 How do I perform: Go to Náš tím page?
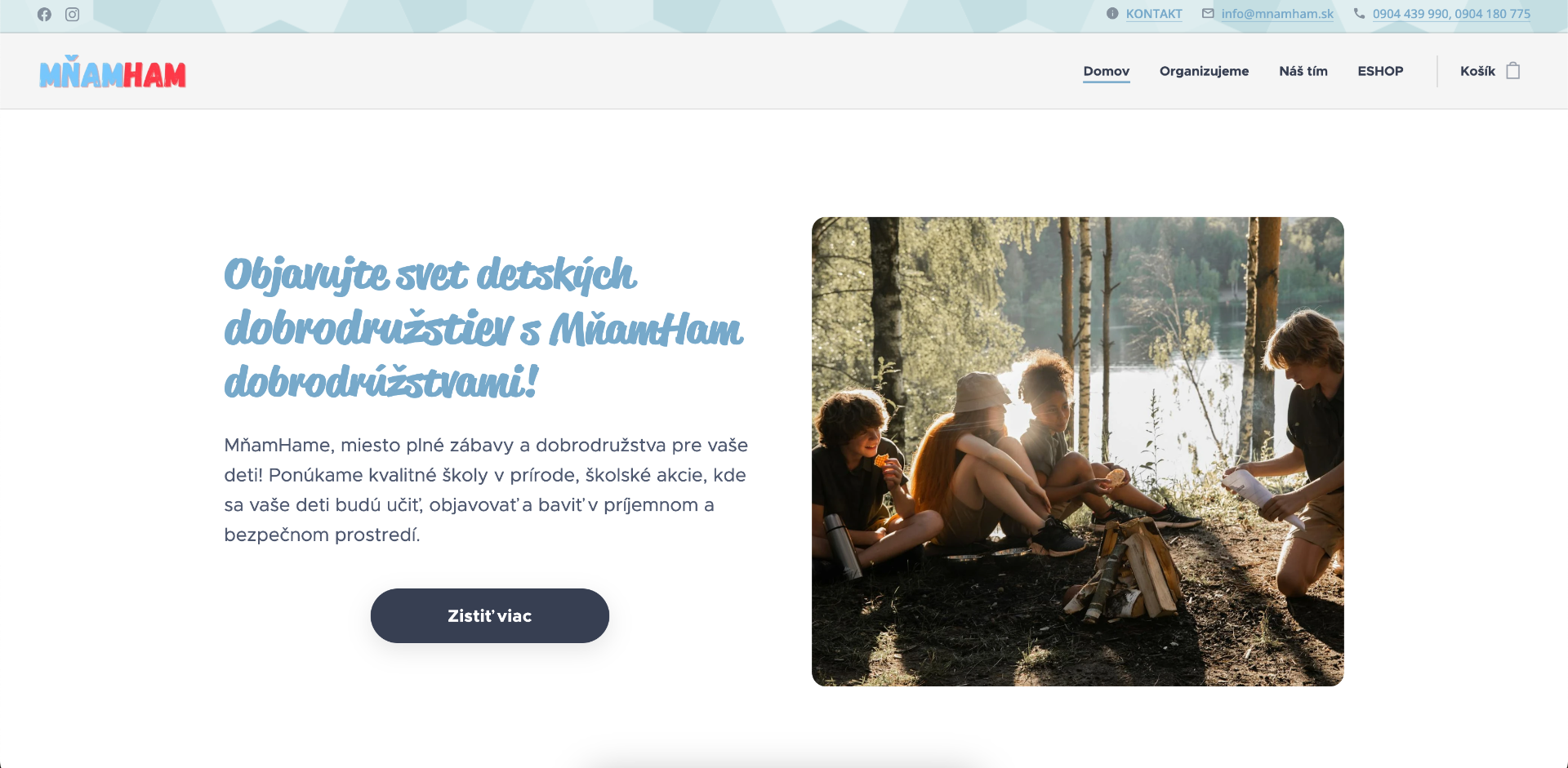(1303, 71)
